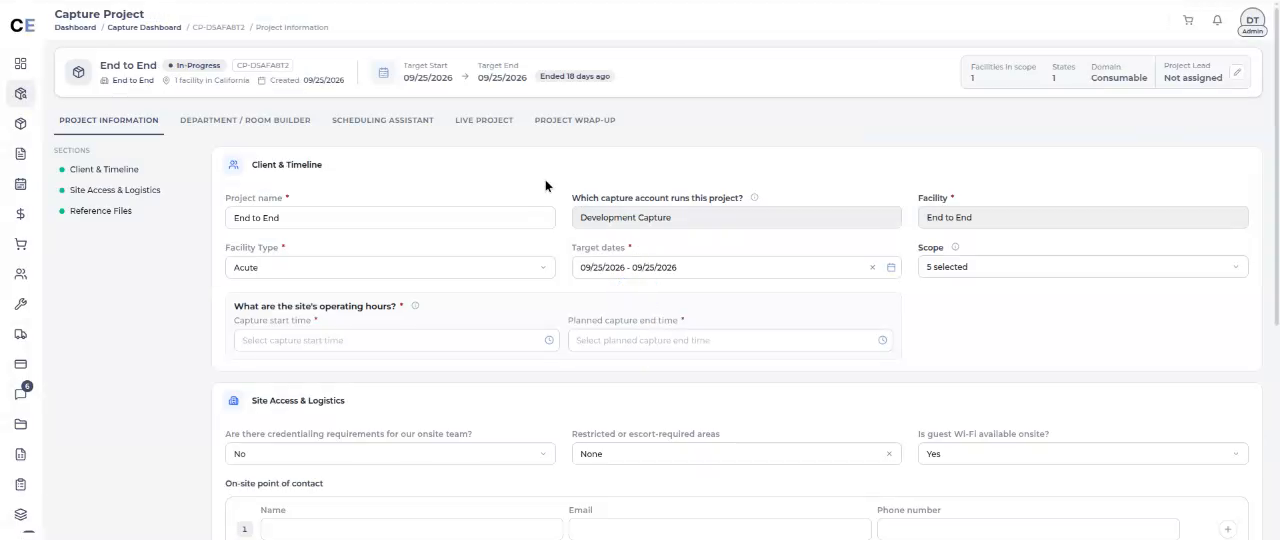Viewport: 1280px width, 540px height.
Task: Open the clipboard sidebar icon
Action: tap(20, 485)
